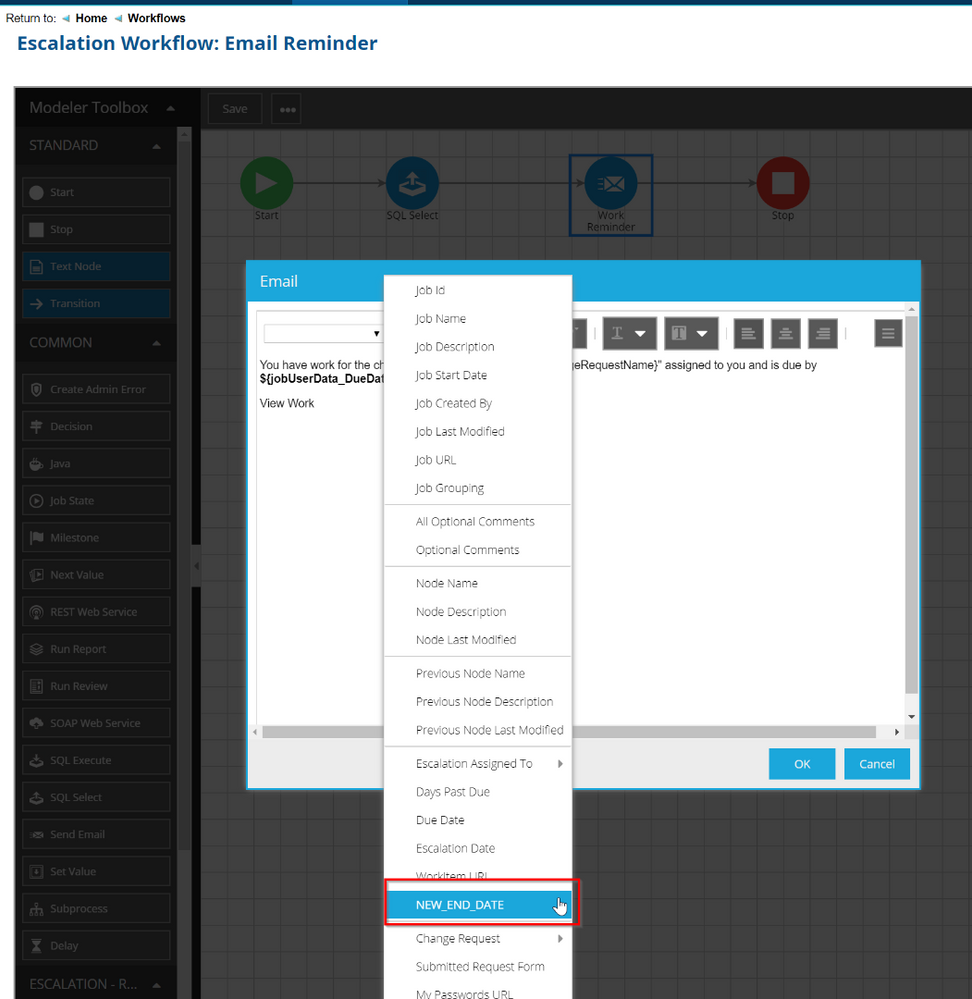972x999 pixels.
Task: Select the Work Reminder email node
Action: [x=610, y=185]
